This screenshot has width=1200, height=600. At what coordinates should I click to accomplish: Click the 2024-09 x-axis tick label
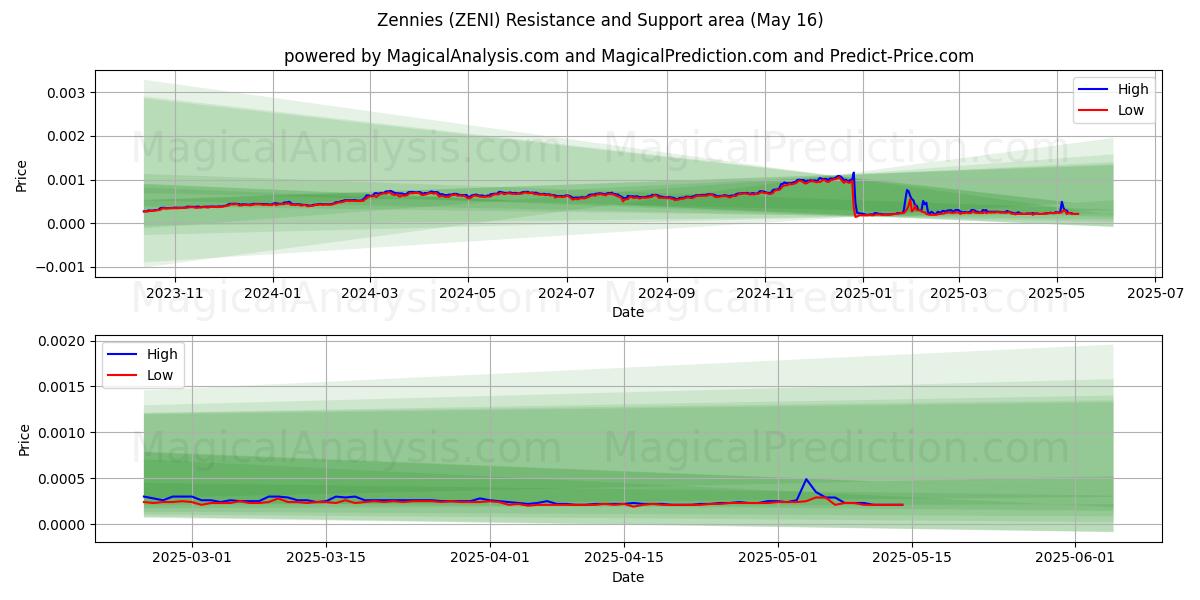[x=667, y=294]
